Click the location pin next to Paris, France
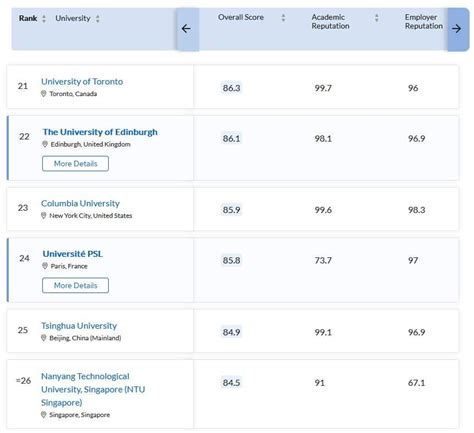The width and height of the screenshot is (474, 433). click(45, 266)
